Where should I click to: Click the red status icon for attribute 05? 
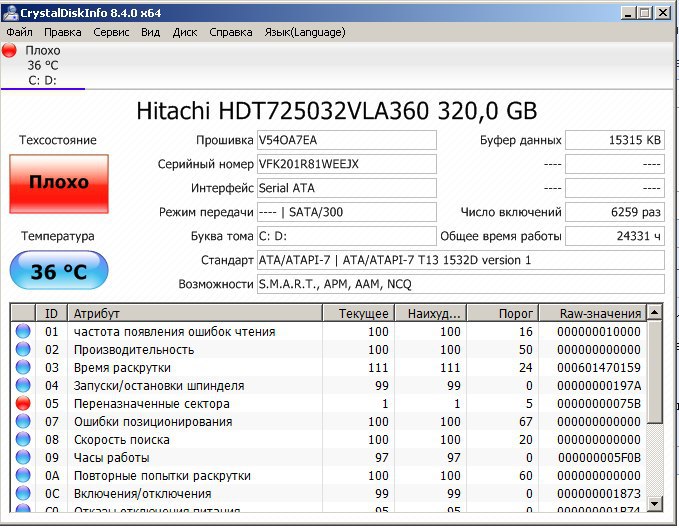click(23, 403)
